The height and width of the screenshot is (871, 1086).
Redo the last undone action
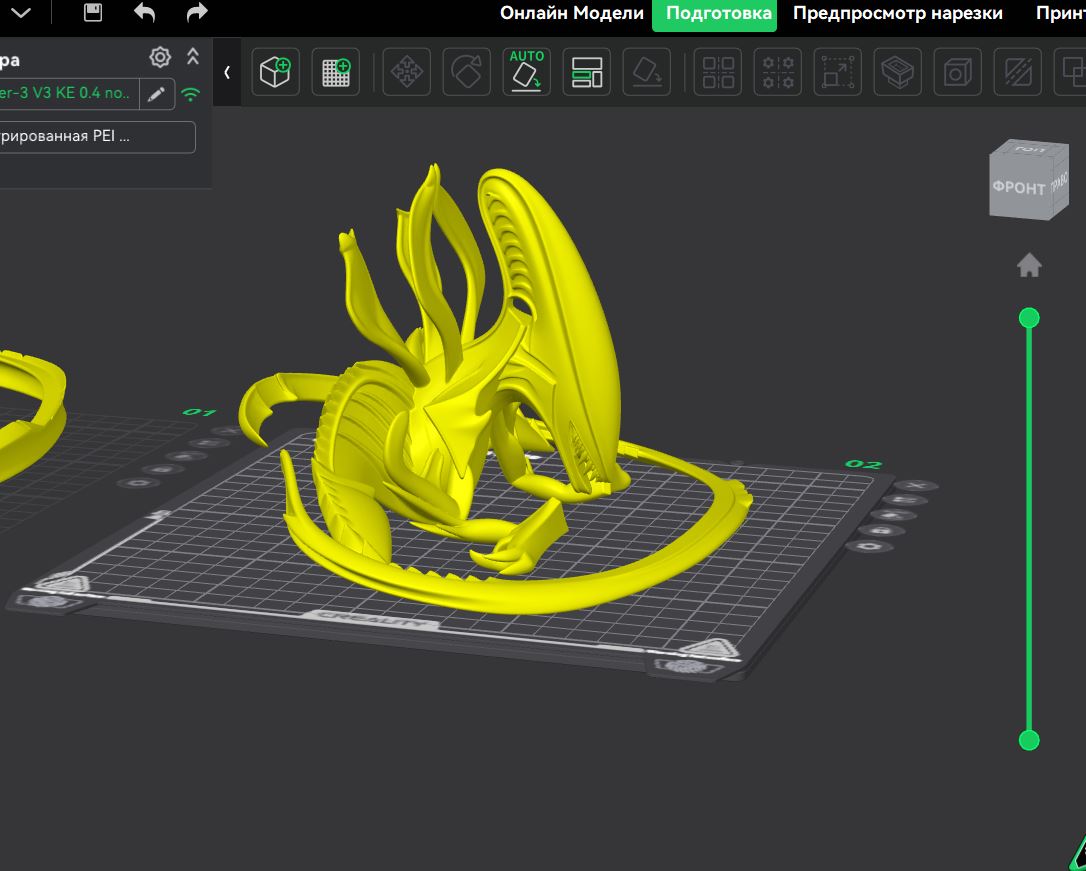pyautogui.click(x=197, y=12)
